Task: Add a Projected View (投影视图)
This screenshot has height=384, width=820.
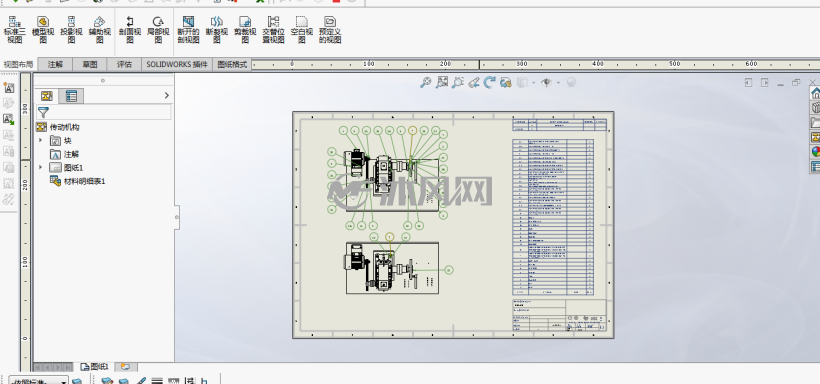Action: (x=71, y=29)
